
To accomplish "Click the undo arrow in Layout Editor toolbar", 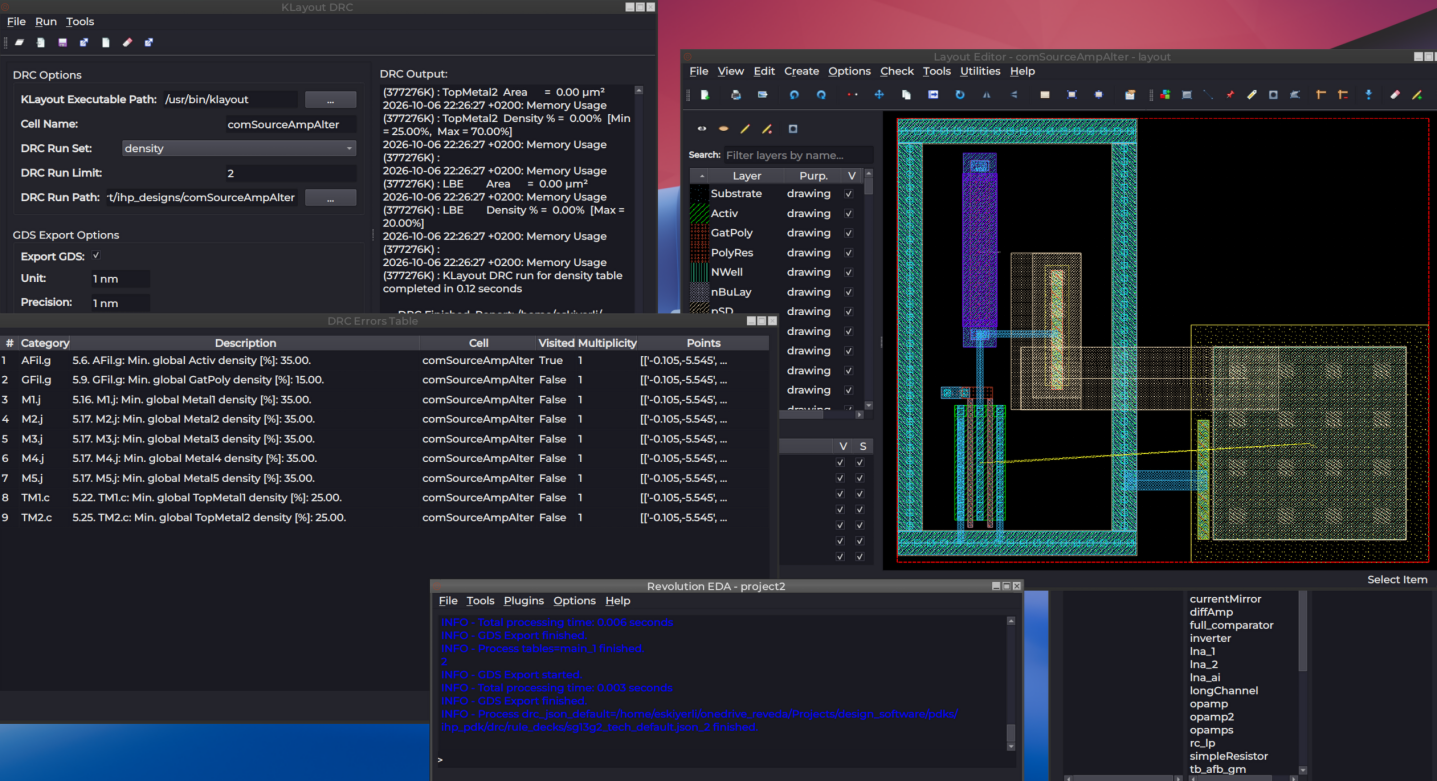I will click(x=794, y=95).
